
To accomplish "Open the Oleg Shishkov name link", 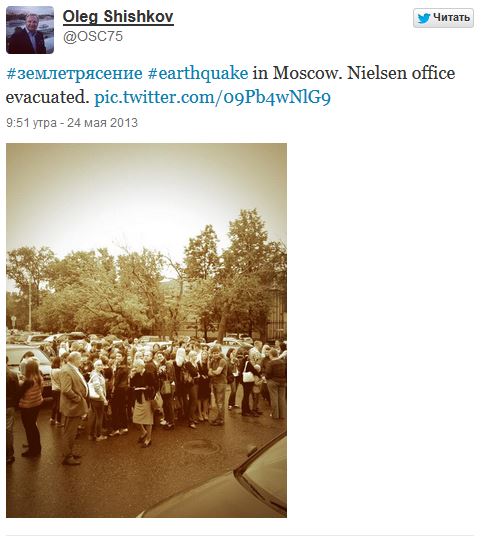I will [x=118, y=16].
